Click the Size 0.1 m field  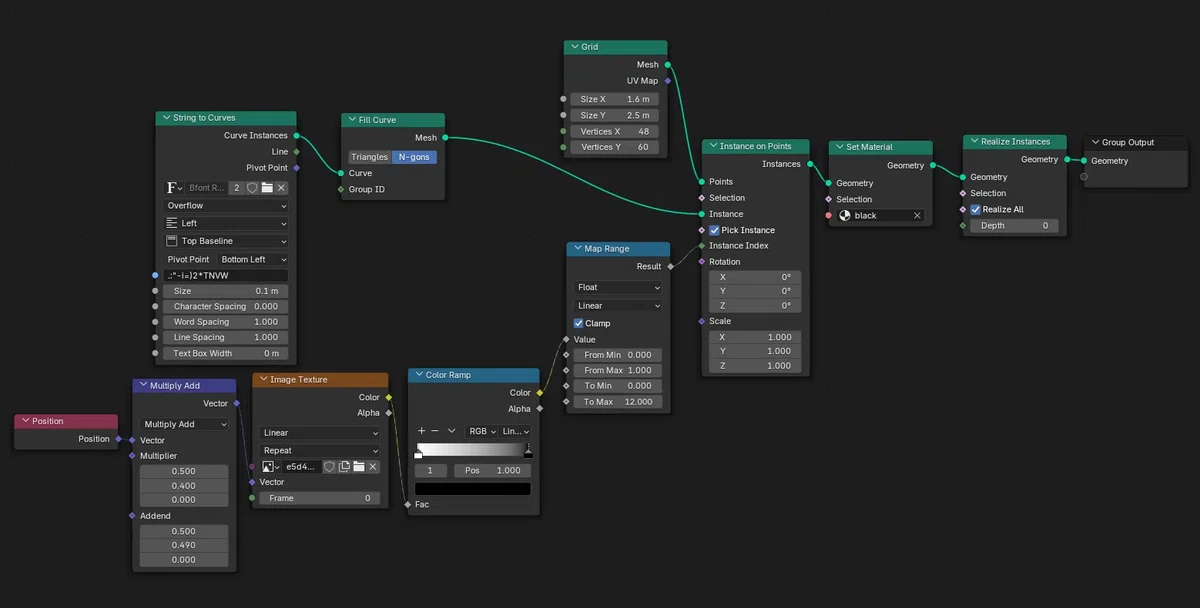[226, 291]
